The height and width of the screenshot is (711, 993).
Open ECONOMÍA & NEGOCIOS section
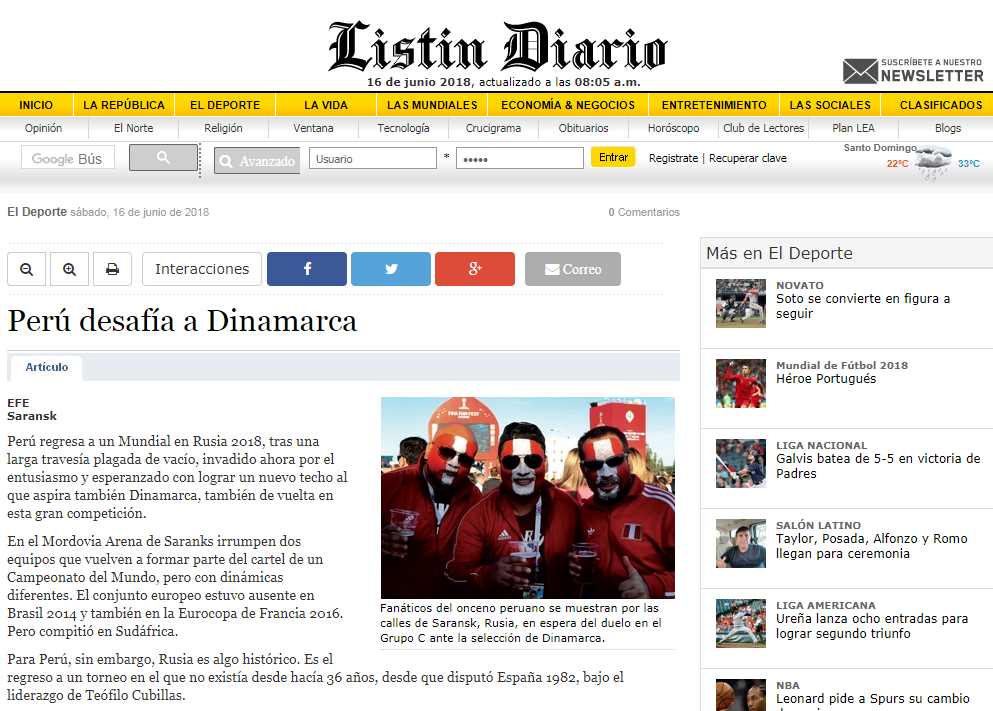point(568,105)
